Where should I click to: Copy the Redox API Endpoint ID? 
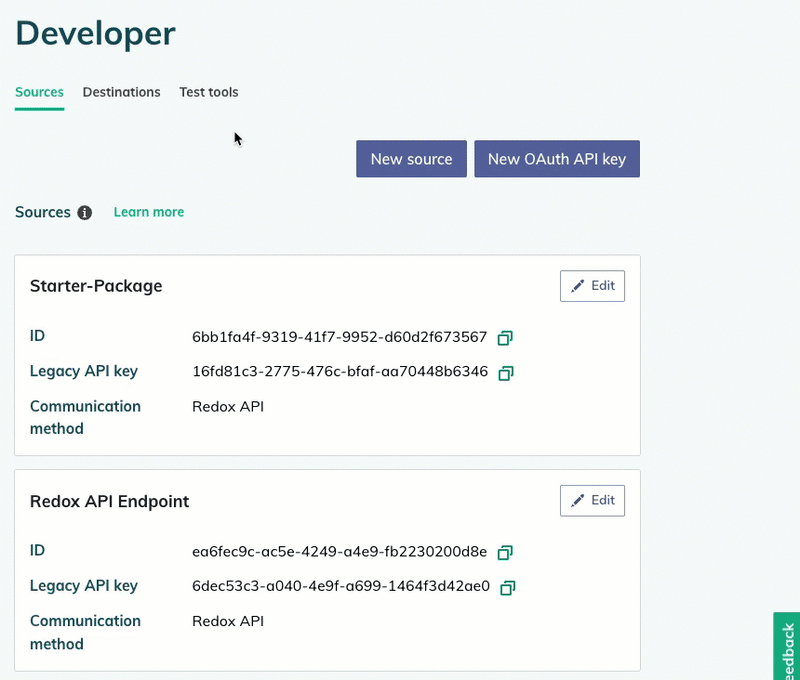coord(506,552)
